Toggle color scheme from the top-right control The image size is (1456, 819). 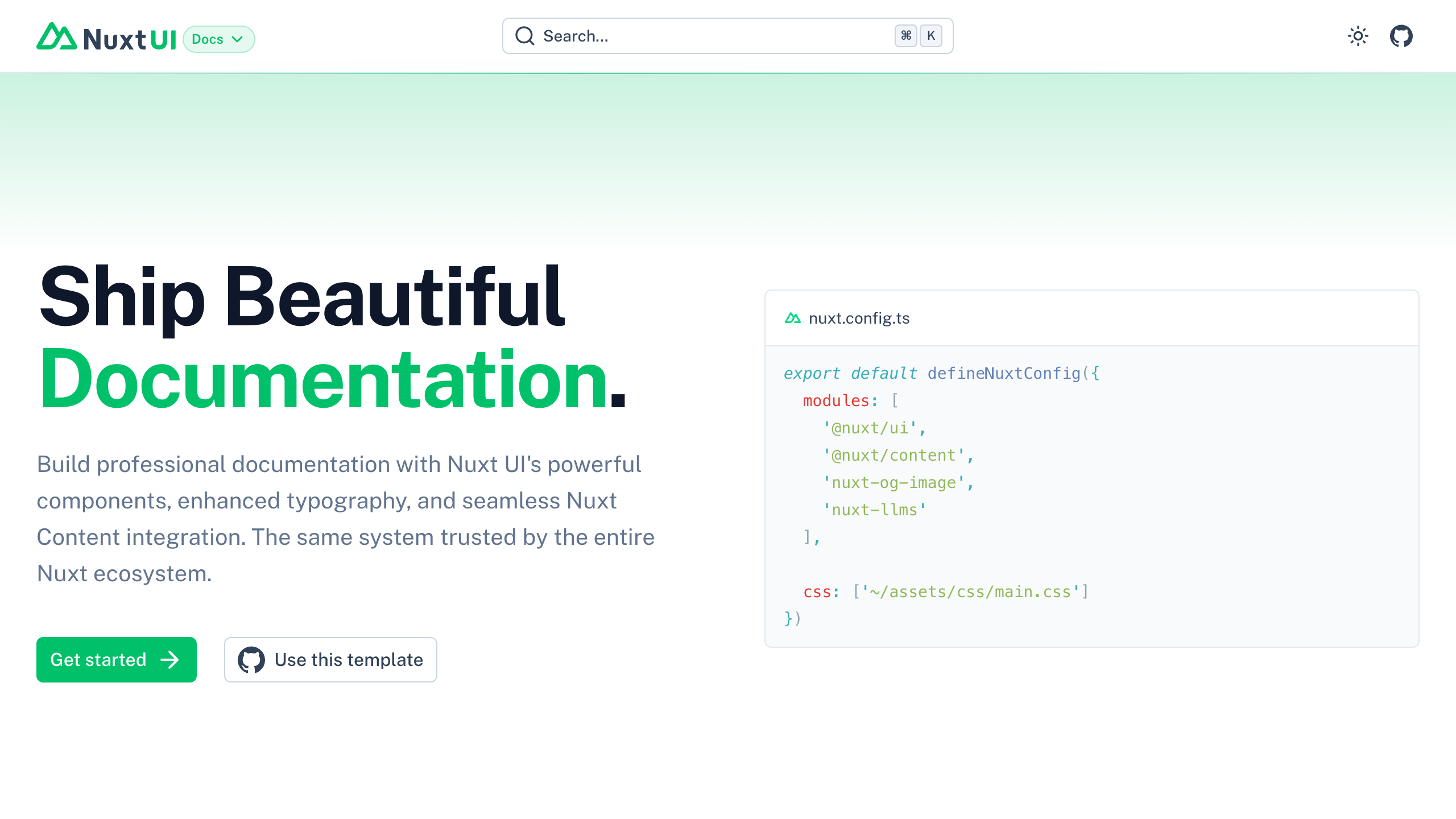pos(1358,36)
